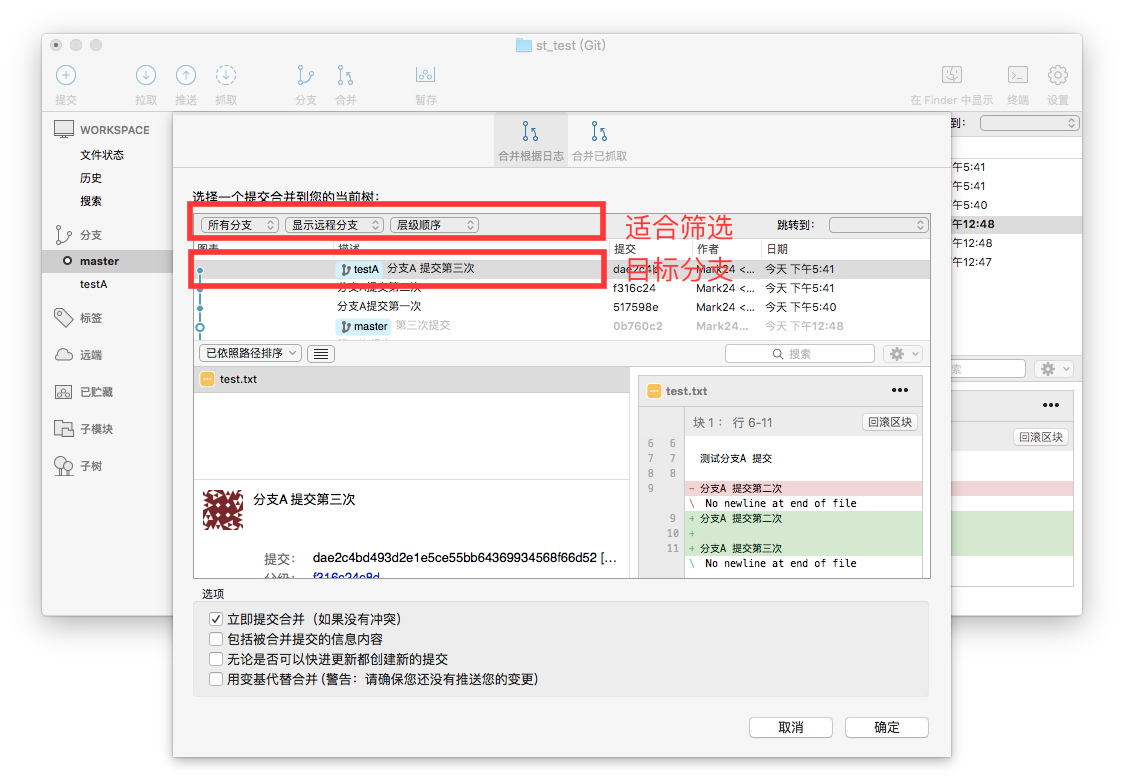
Task: Click the 提交 column header
Action: pos(624,249)
